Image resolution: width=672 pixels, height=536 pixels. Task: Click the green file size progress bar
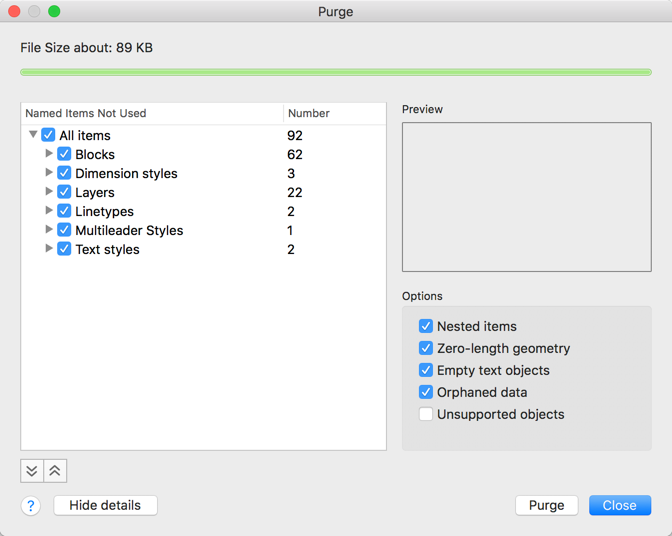point(336,72)
